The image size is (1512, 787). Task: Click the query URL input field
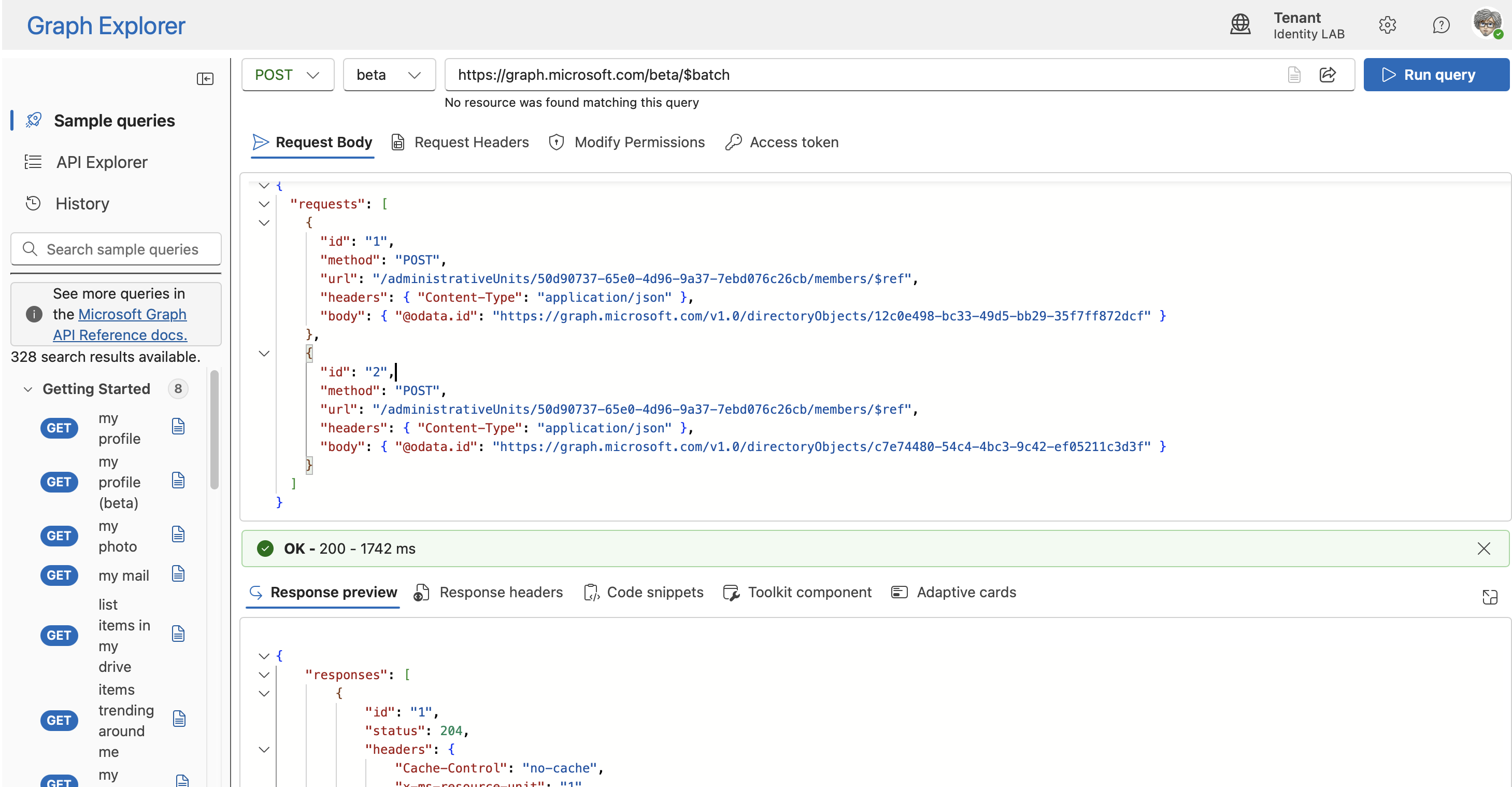tap(863, 75)
